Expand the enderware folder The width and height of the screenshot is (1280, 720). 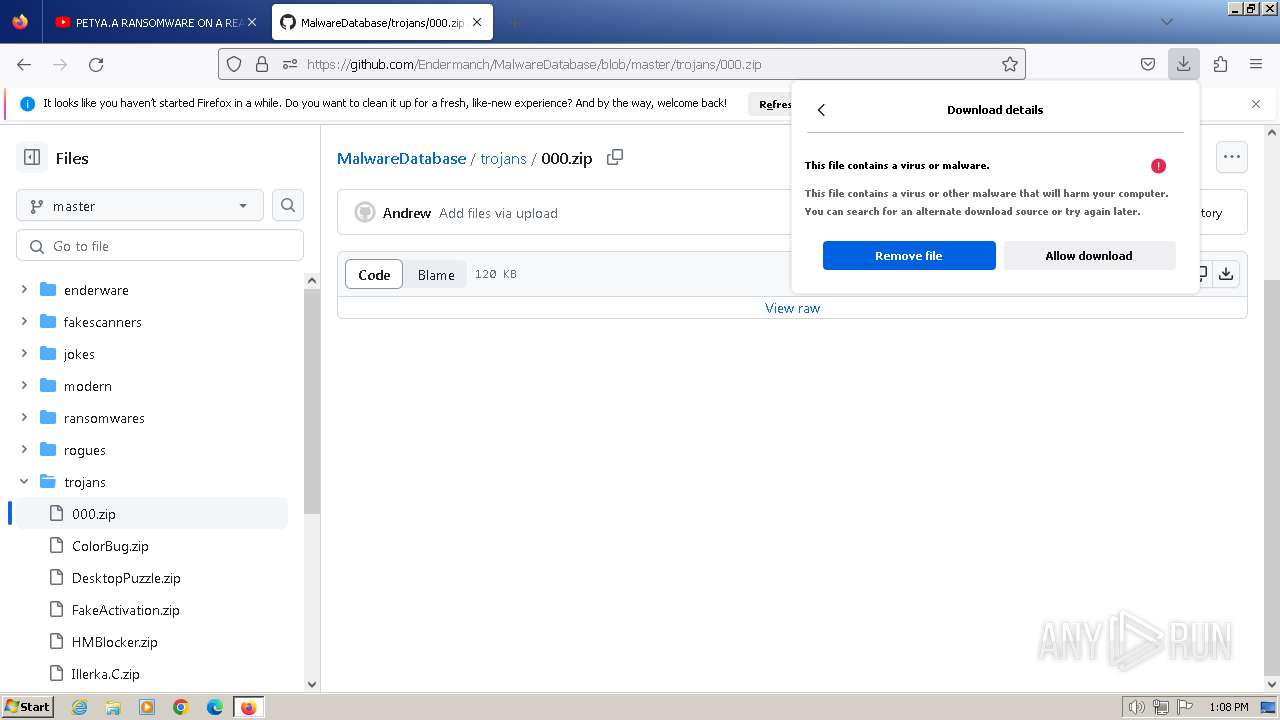tap(24, 290)
